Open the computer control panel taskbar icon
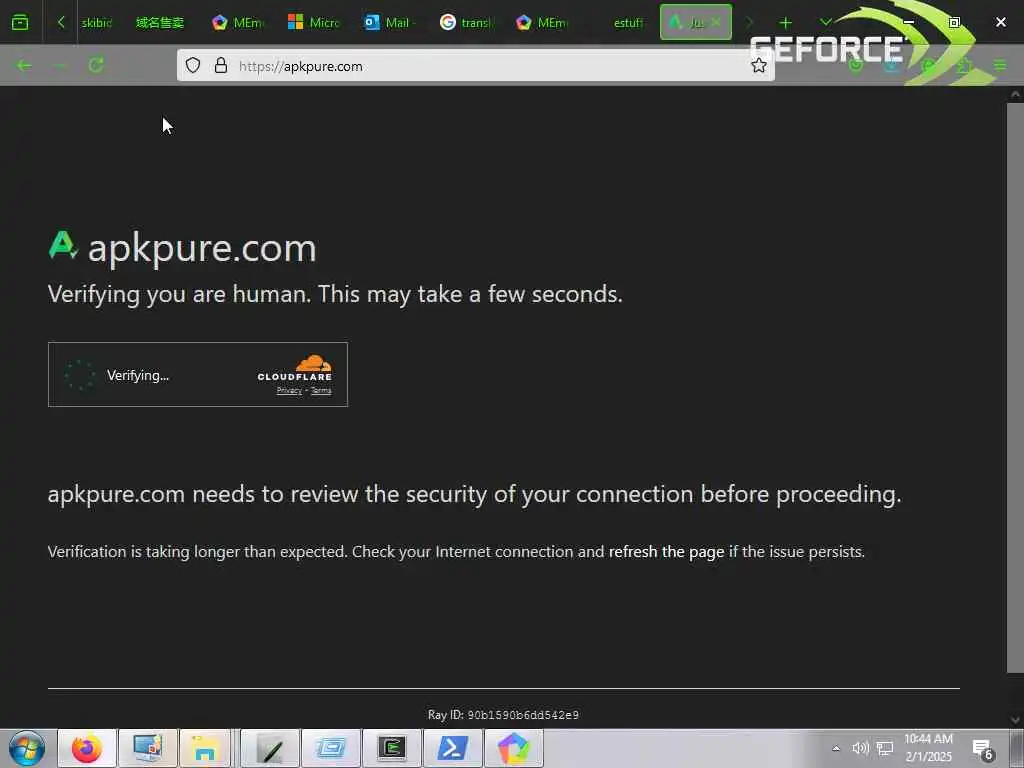 (x=148, y=748)
